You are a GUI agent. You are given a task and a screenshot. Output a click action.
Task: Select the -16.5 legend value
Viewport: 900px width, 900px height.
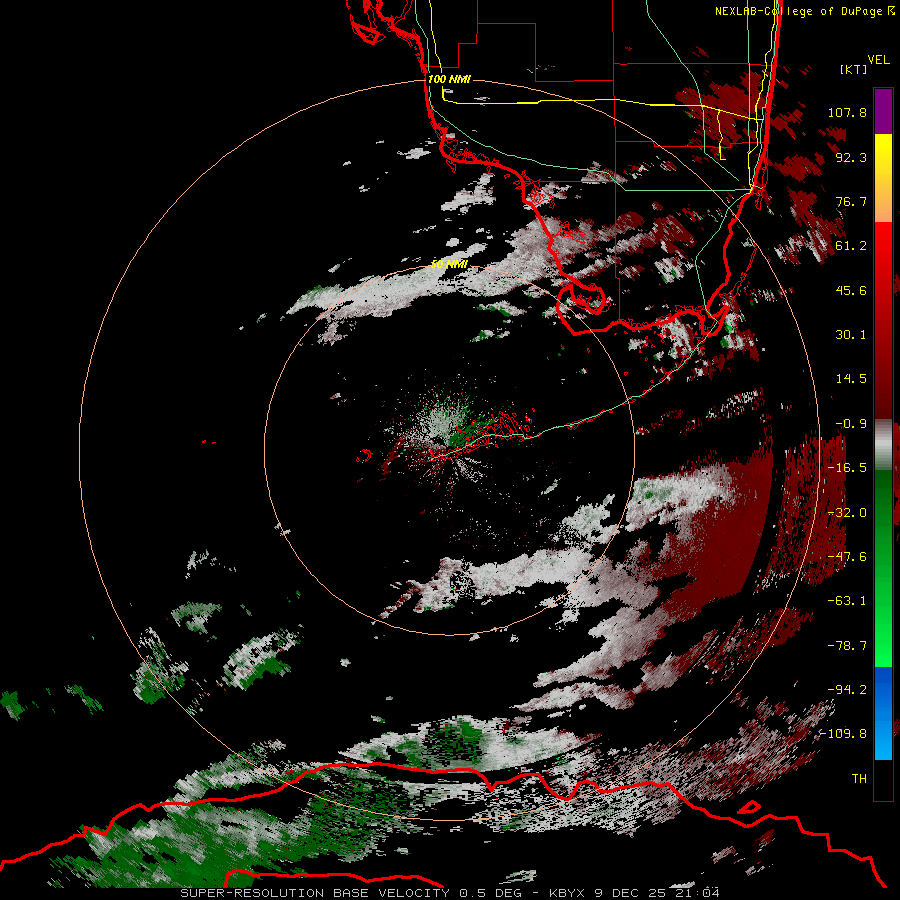(847, 468)
